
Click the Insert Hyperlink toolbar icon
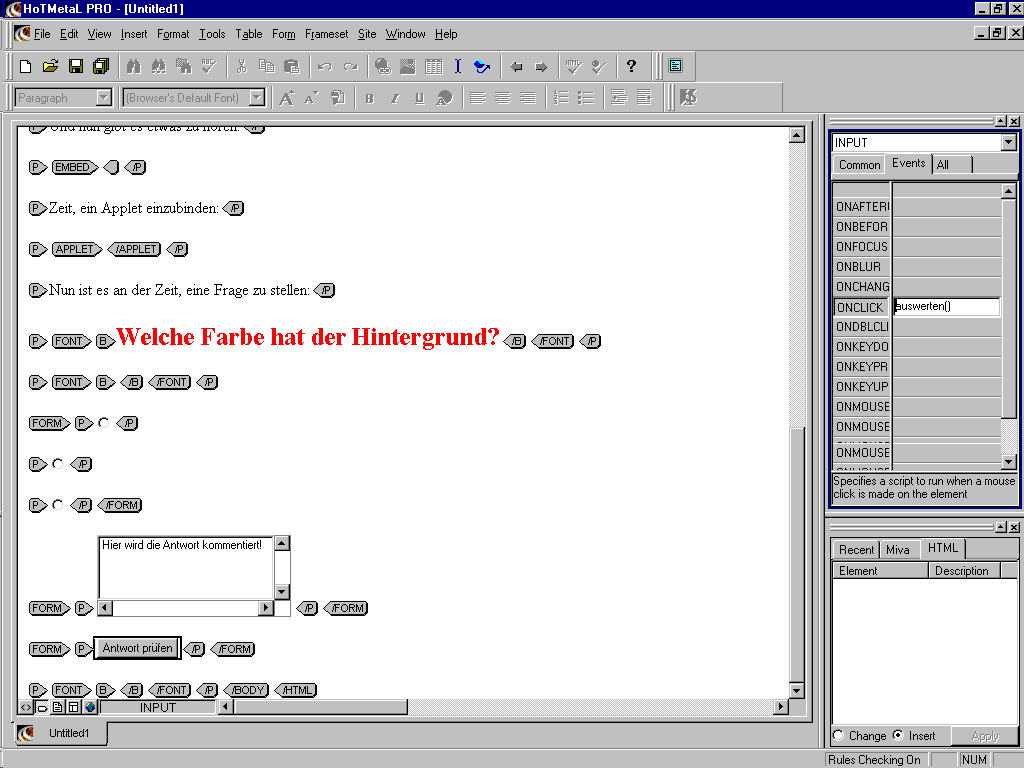[382, 67]
